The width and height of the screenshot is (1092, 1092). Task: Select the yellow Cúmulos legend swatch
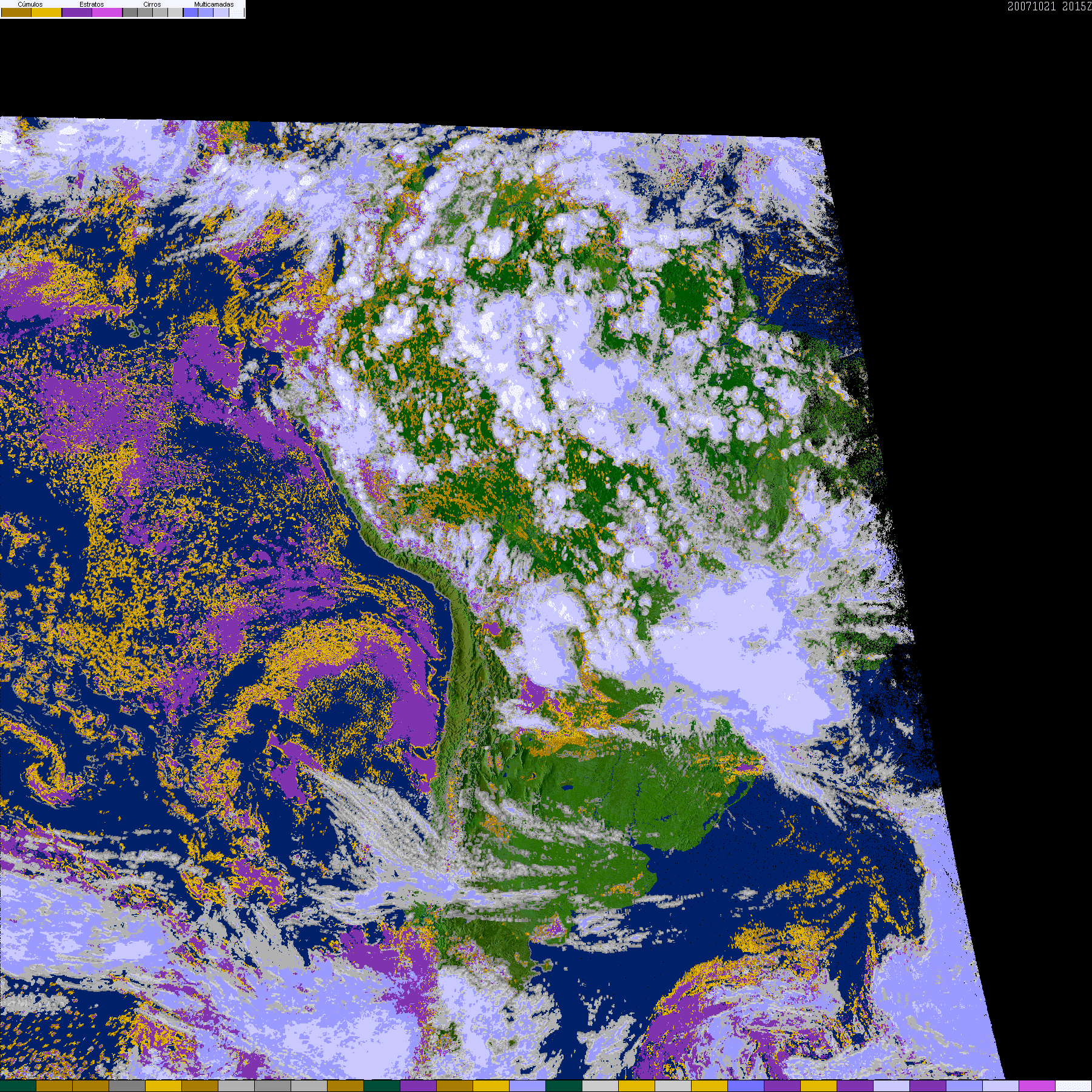47,12
